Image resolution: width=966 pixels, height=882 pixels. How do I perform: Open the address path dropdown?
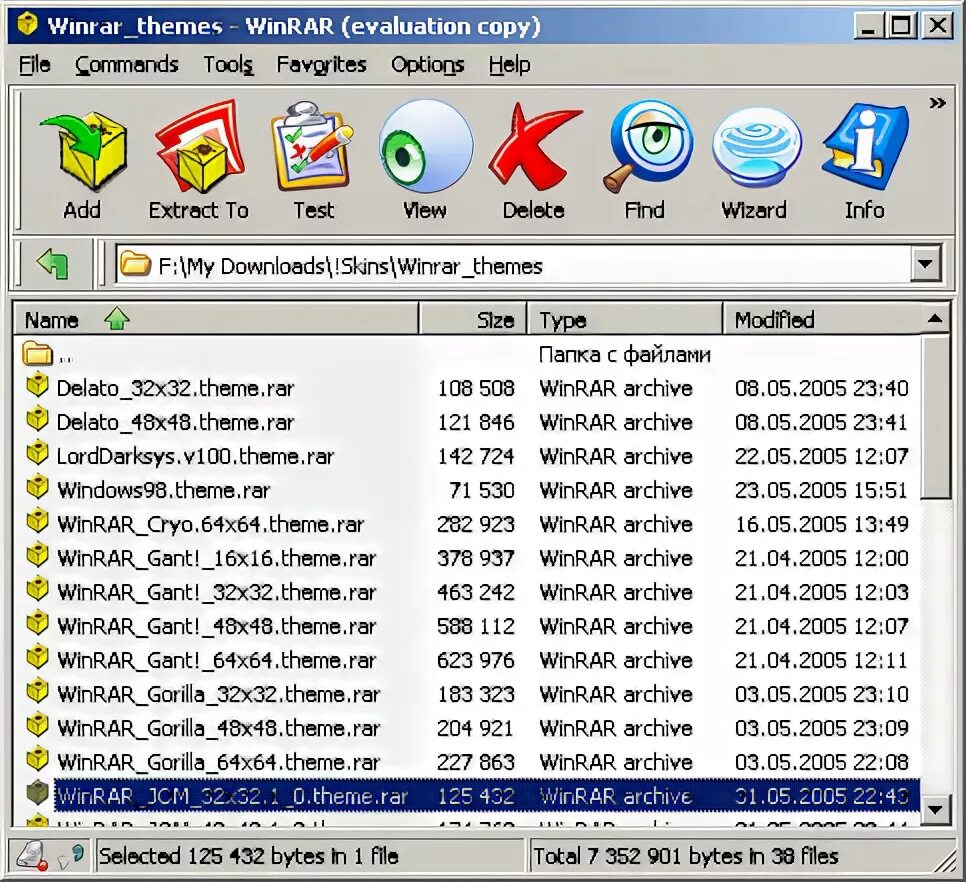pyautogui.click(x=925, y=265)
